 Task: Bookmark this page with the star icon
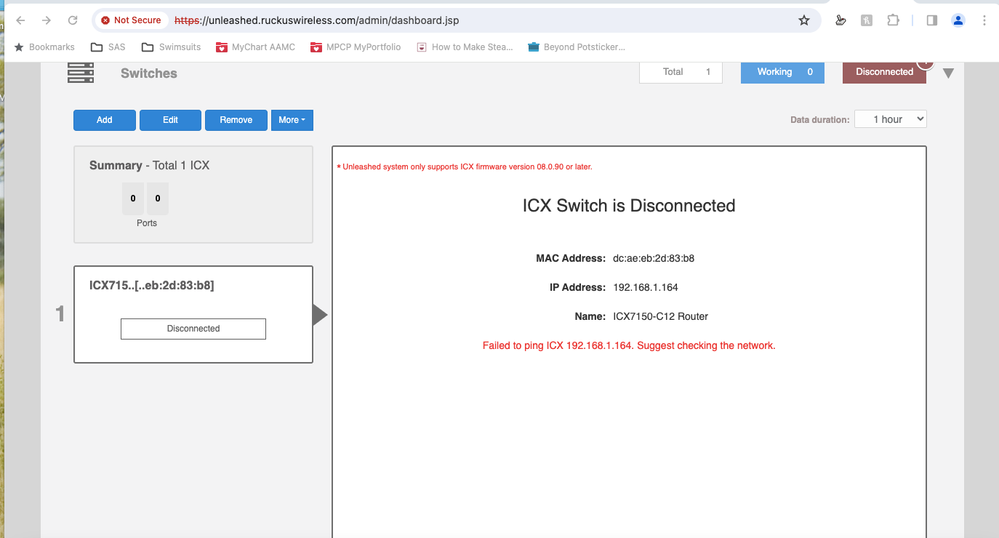804,20
